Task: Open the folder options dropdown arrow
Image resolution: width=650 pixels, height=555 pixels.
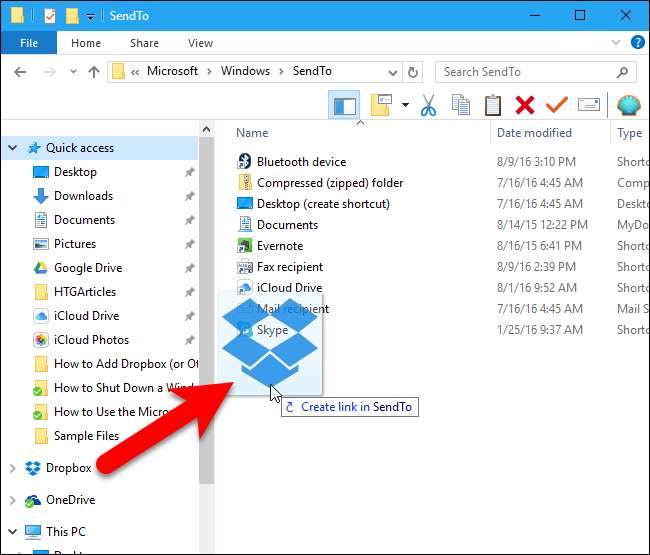Action: tap(405, 105)
